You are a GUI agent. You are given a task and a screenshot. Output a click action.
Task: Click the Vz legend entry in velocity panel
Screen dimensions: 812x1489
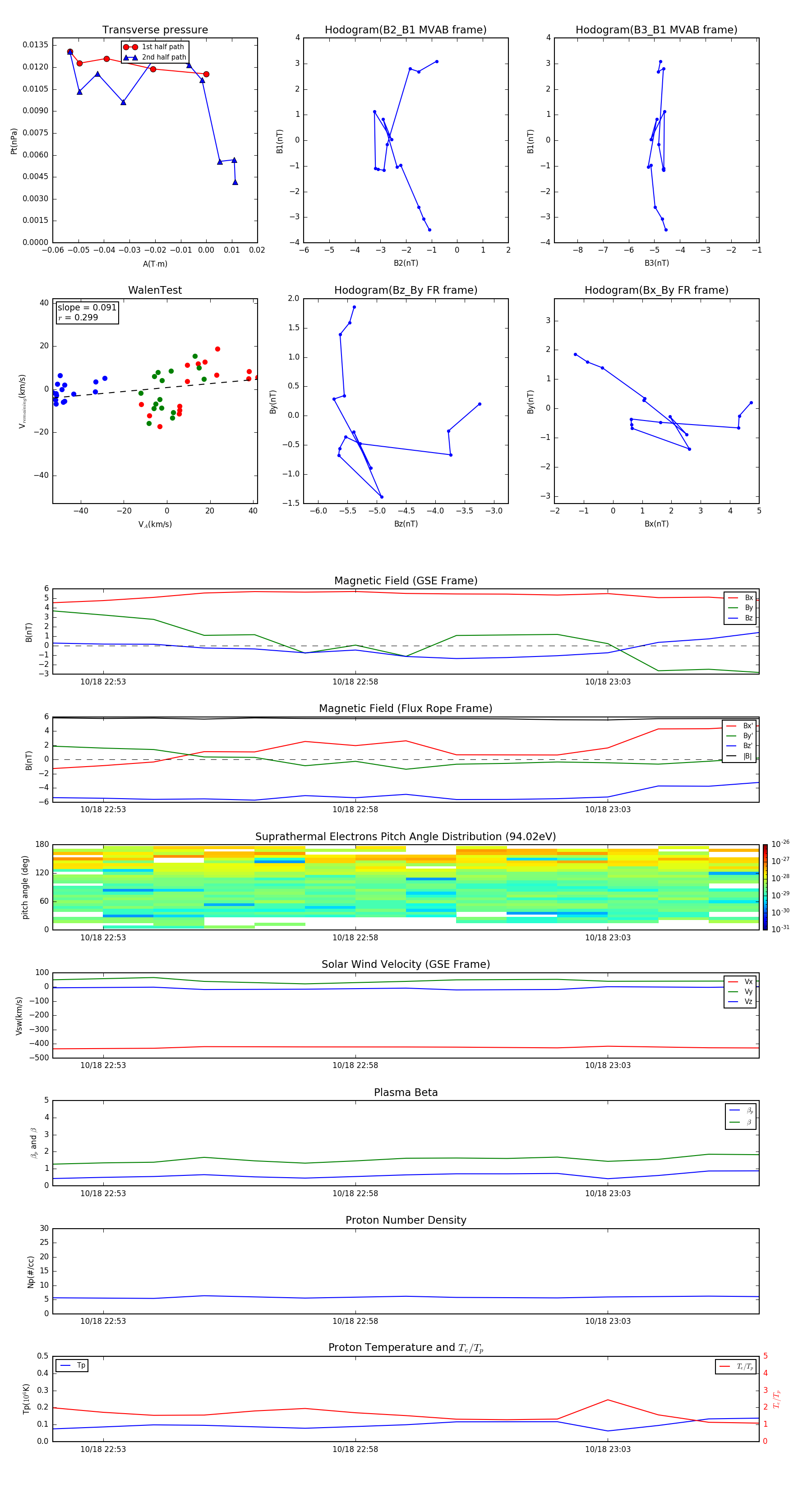pyautogui.click(x=740, y=1002)
